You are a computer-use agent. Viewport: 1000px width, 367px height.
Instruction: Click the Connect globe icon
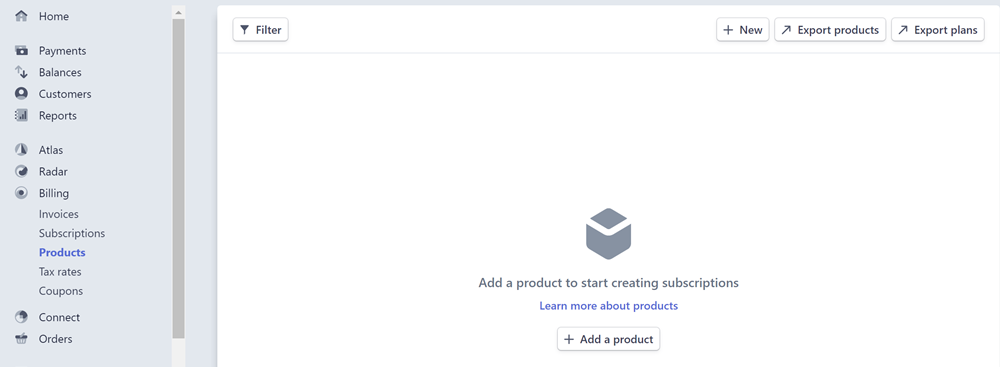click(22, 317)
